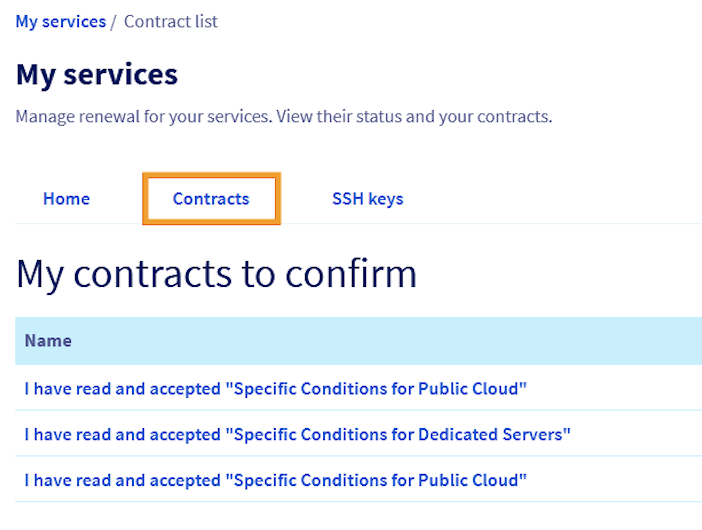702x530 pixels.
Task: Open the first Public Cloud contract link
Action: point(275,388)
